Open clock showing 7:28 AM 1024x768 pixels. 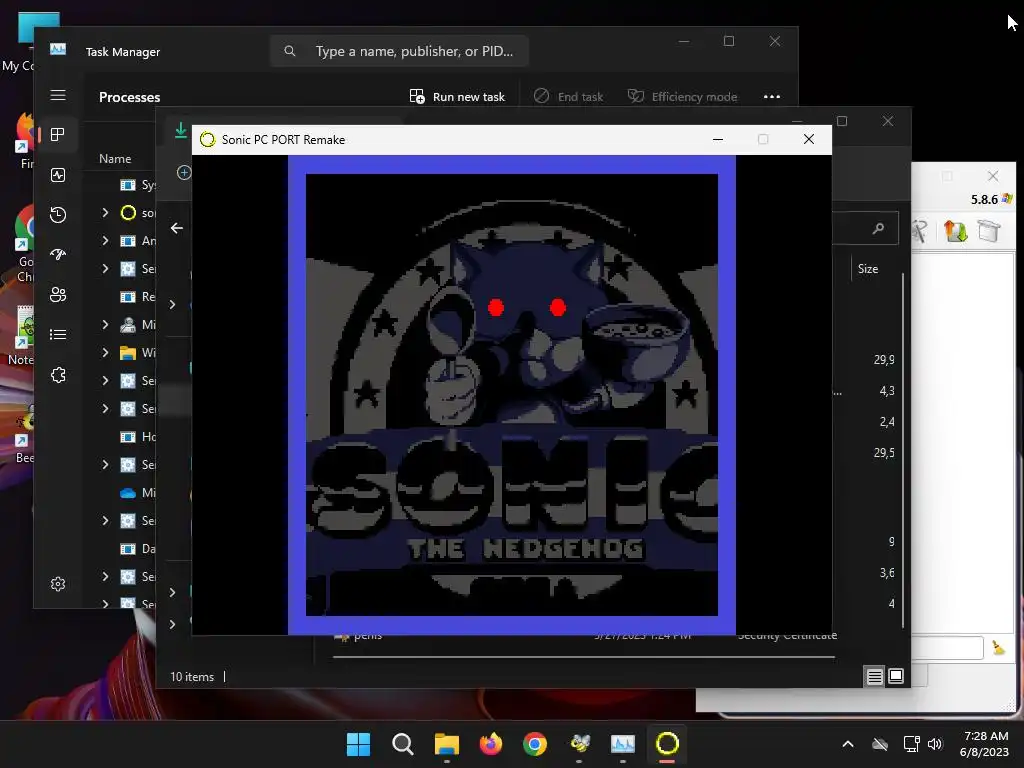[985, 744]
